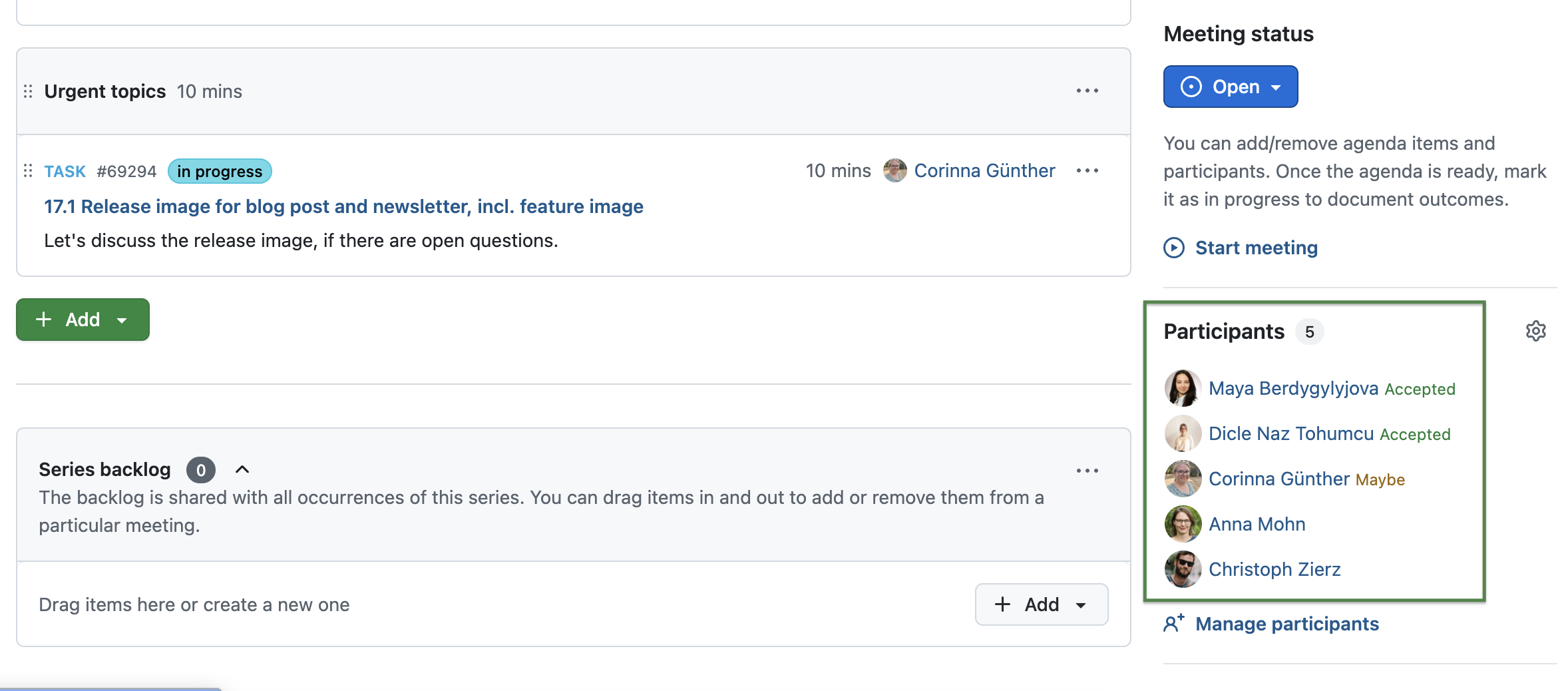Viewport: 1568px width, 691px height.
Task: Click Christoph Zierz's profile picture
Action: 1183,569
